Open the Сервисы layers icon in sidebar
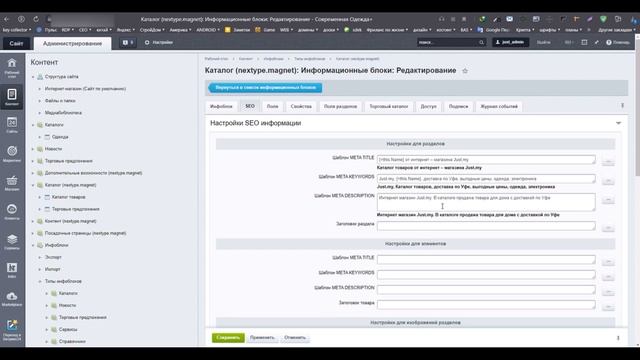640x360 pixels. pyautogui.click(x=12, y=241)
